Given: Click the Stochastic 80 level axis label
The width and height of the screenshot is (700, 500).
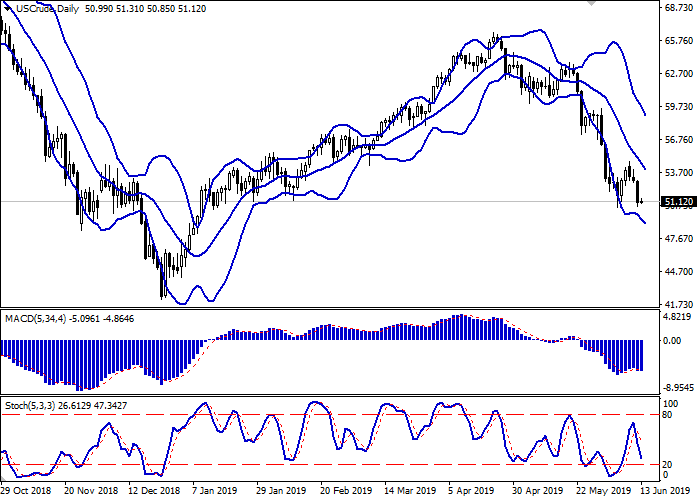Looking at the screenshot, I should point(668,414).
